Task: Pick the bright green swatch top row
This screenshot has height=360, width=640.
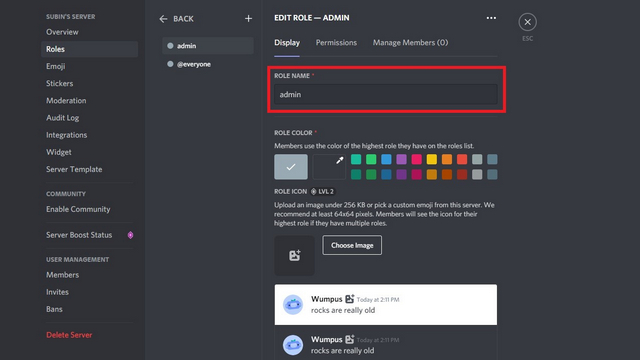Action: (371, 159)
